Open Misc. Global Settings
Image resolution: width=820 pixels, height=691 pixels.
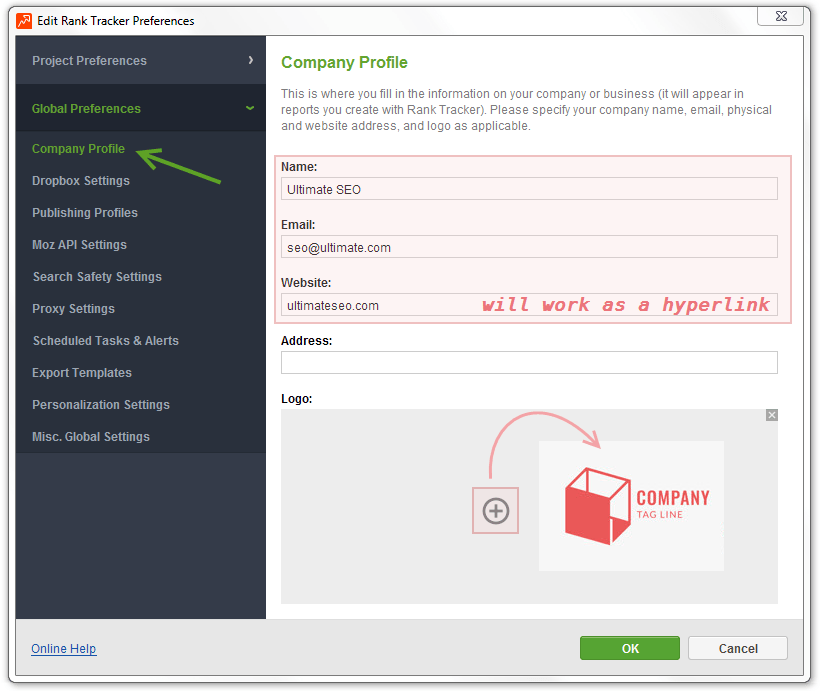pos(91,436)
